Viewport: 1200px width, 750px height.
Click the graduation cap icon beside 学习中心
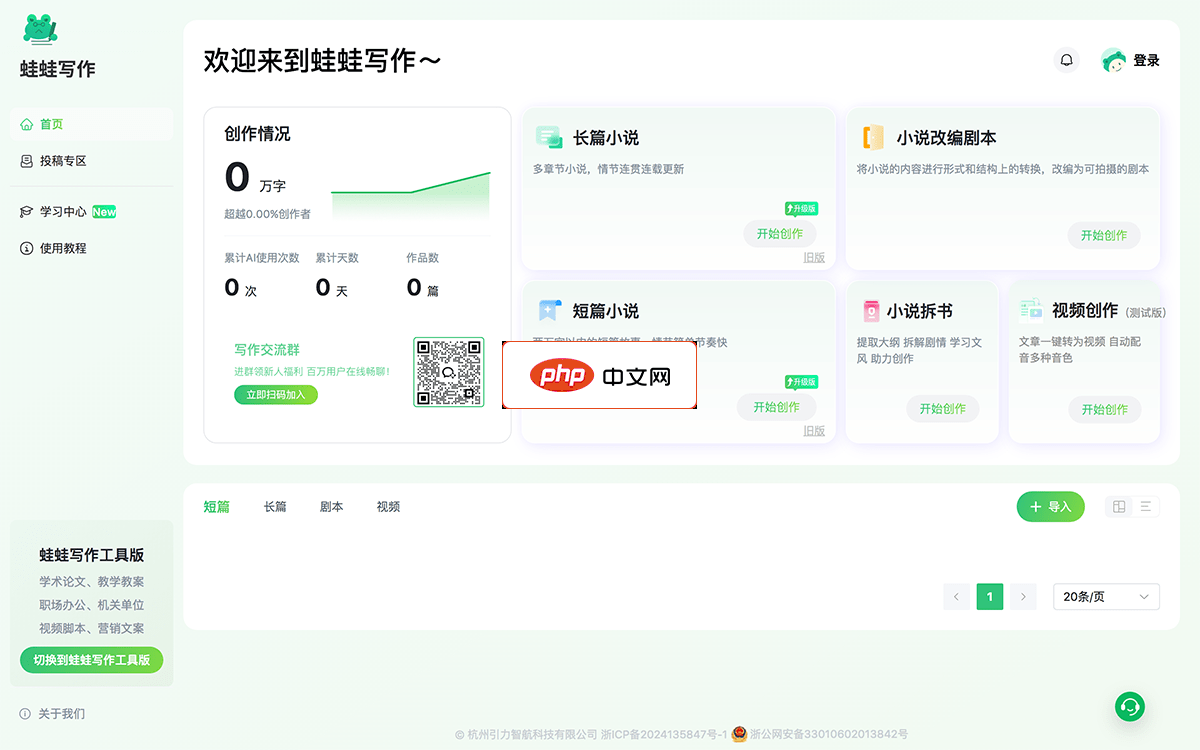(27, 212)
